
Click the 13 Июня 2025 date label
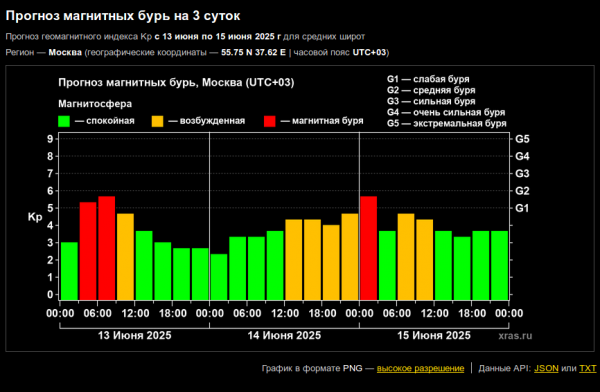tap(135, 335)
